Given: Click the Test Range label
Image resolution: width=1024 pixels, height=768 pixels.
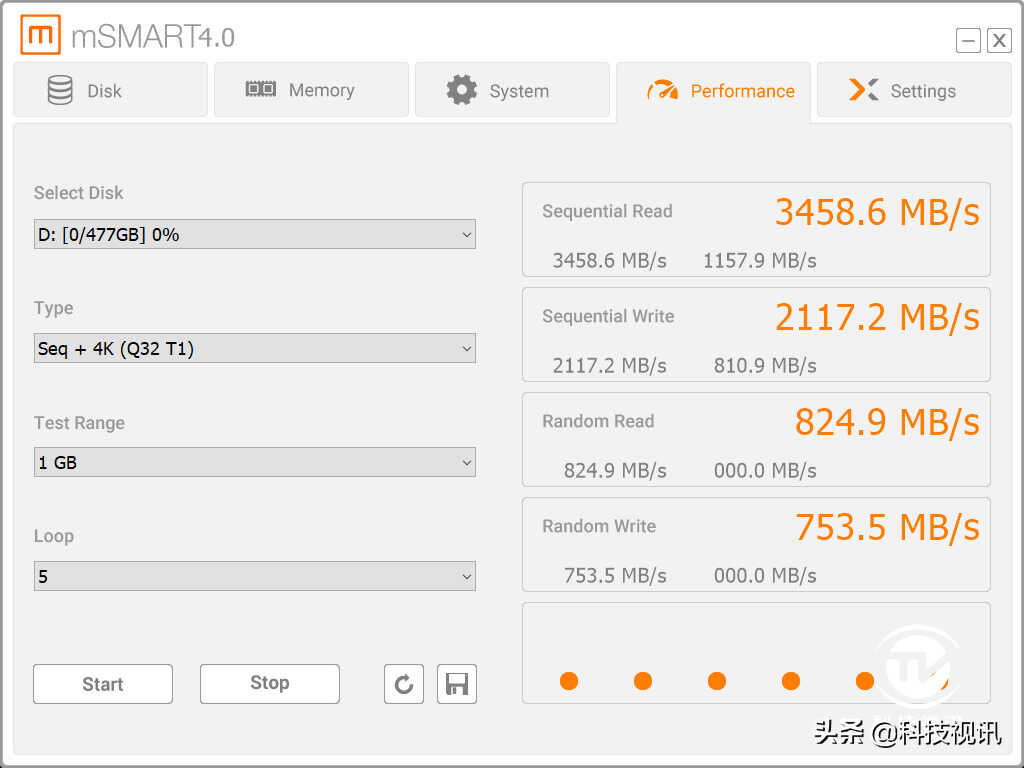Looking at the screenshot, I should (79, 423).
